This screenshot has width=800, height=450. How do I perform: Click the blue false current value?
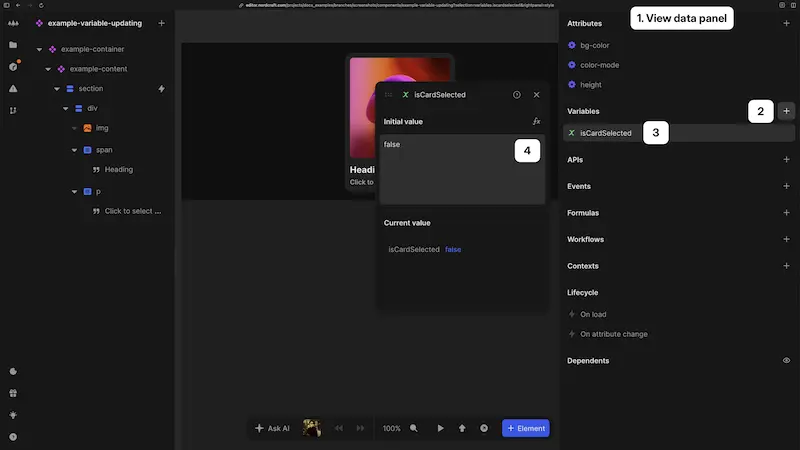pyautogui.click(x=453, y=249)
